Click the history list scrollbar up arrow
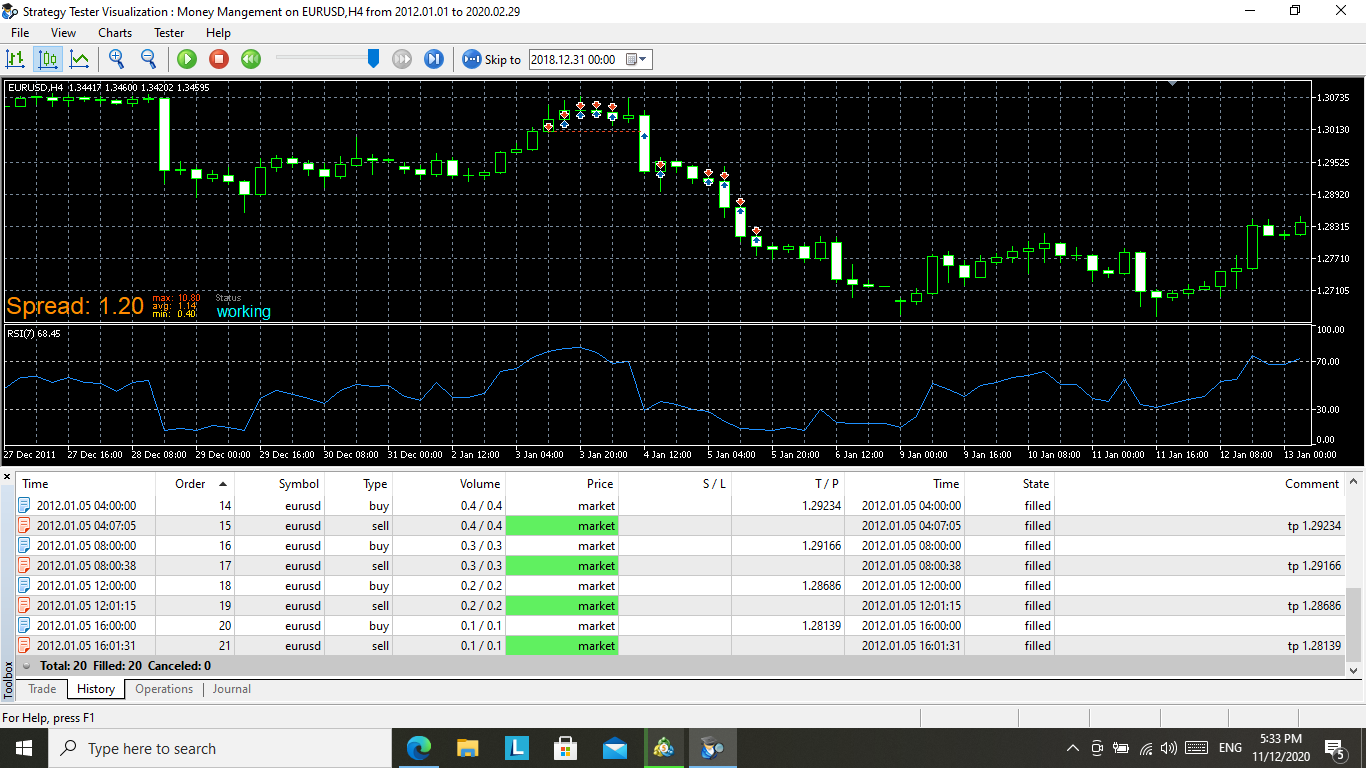This screenshot has height=768, width=1366. click(1355, 479)
